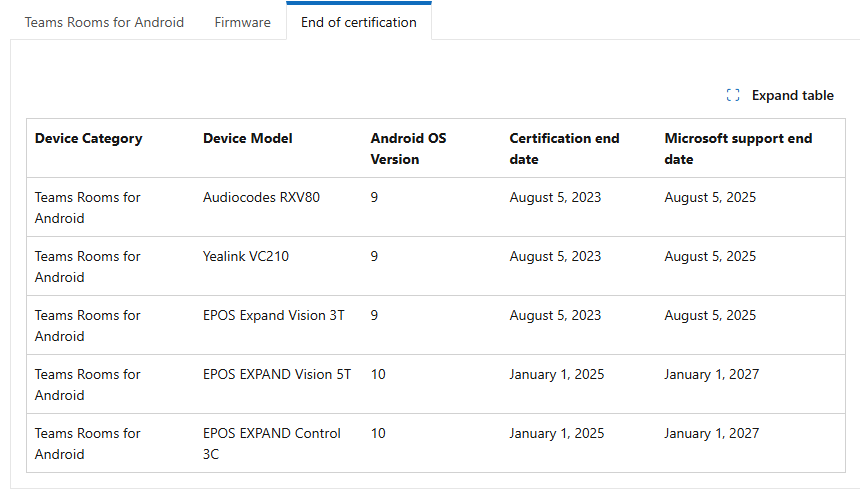Click Teams Rooms for Android in Vision 5T row
Image resolution: width=860 pixels, height=490 pixels.
click(88, 385)
